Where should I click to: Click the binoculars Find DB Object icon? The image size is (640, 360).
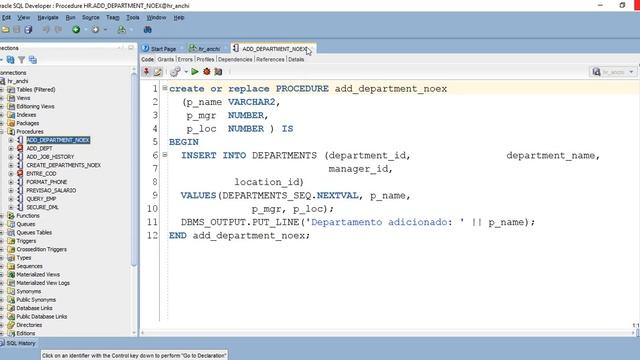point(148,29)
